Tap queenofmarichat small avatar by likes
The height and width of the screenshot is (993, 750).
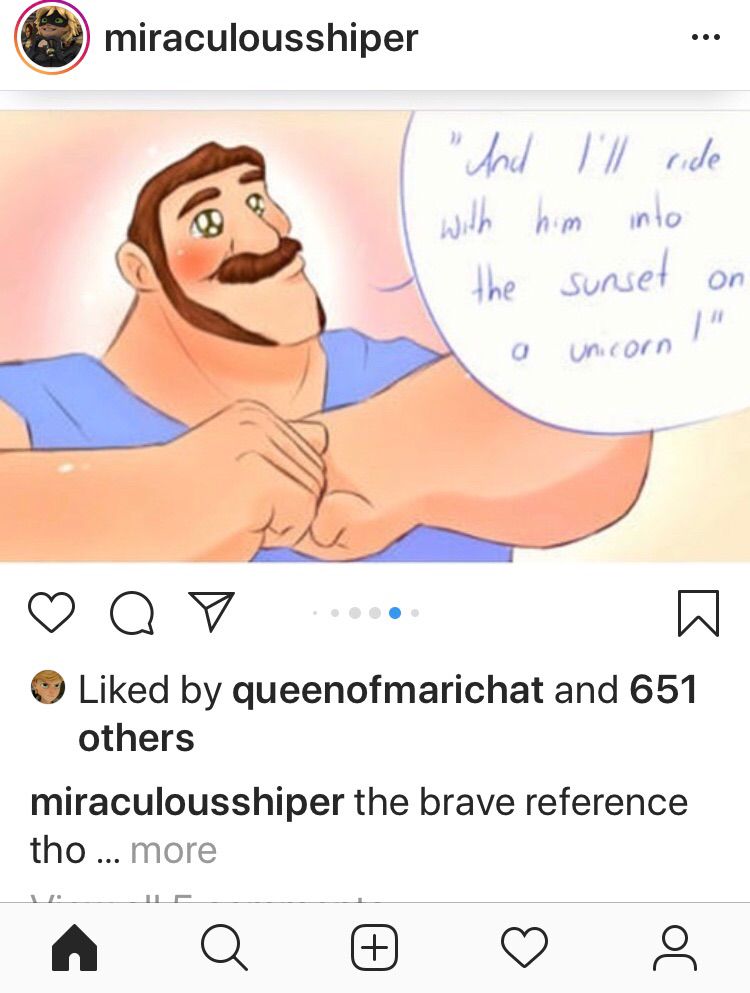point(48,687)
